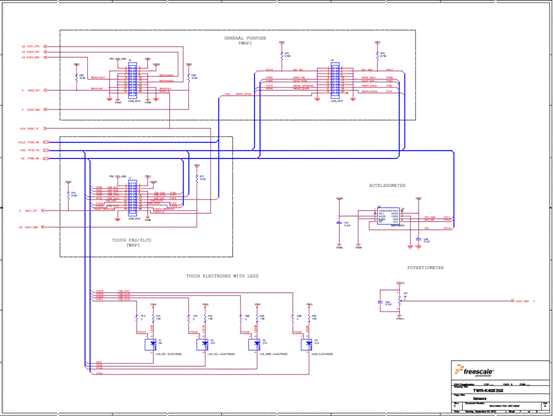Screen dimensions: 554x417
Task: Click the TOUCH PAD/SLCD TWRPI label
Action: (x=132, y=242)
